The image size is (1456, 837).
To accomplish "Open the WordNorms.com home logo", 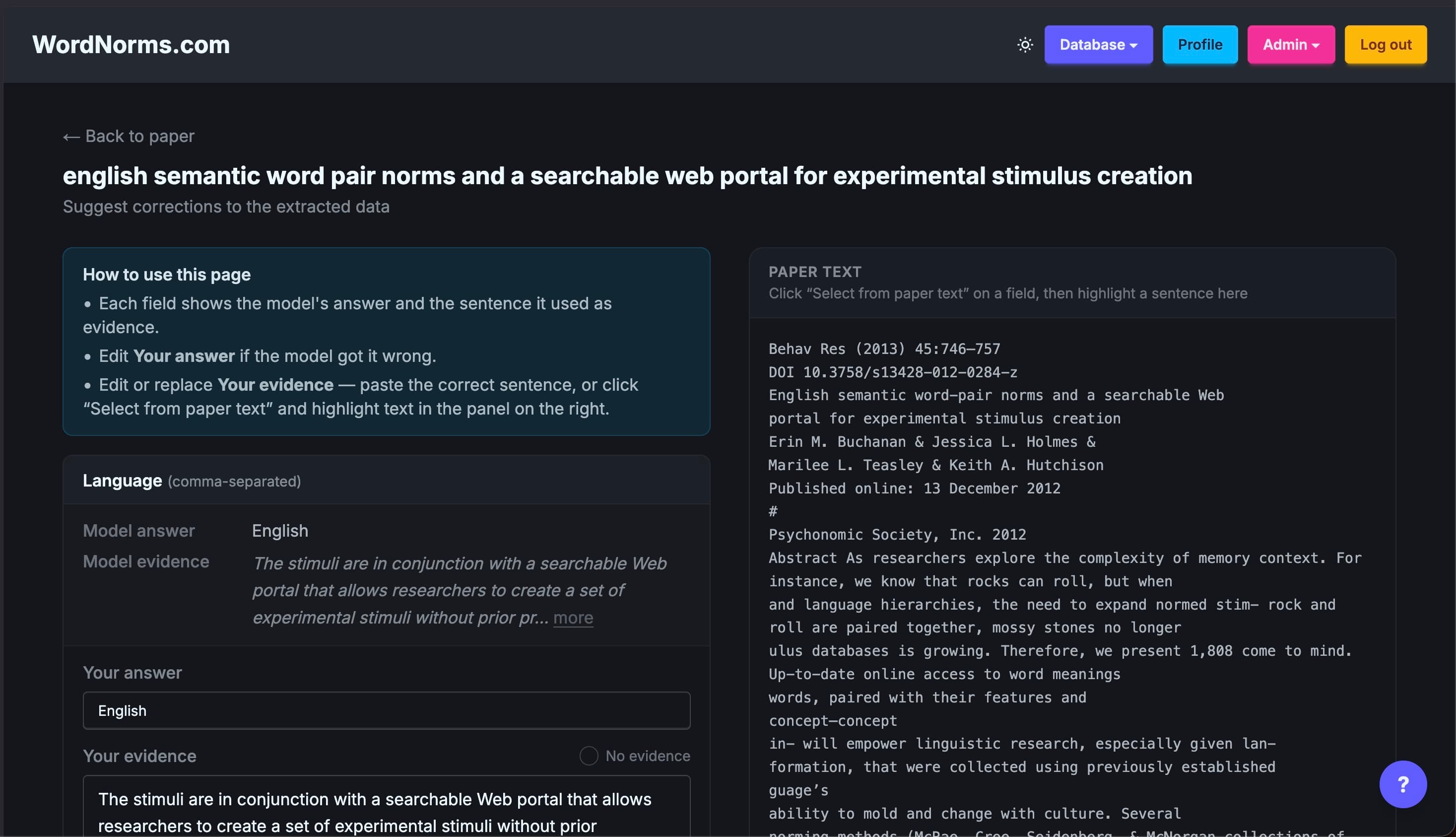I will [131, 44].
